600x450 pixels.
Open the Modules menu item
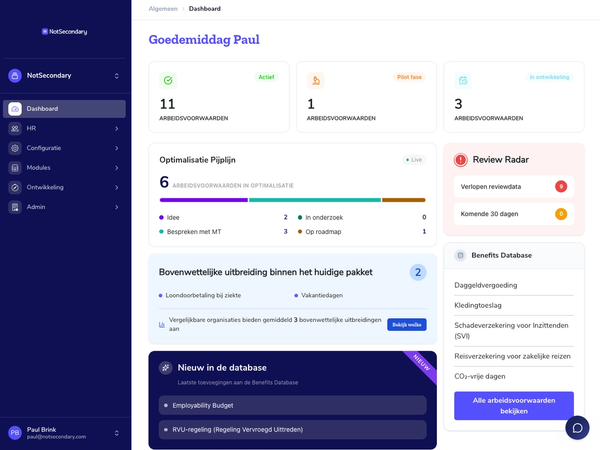64,168
